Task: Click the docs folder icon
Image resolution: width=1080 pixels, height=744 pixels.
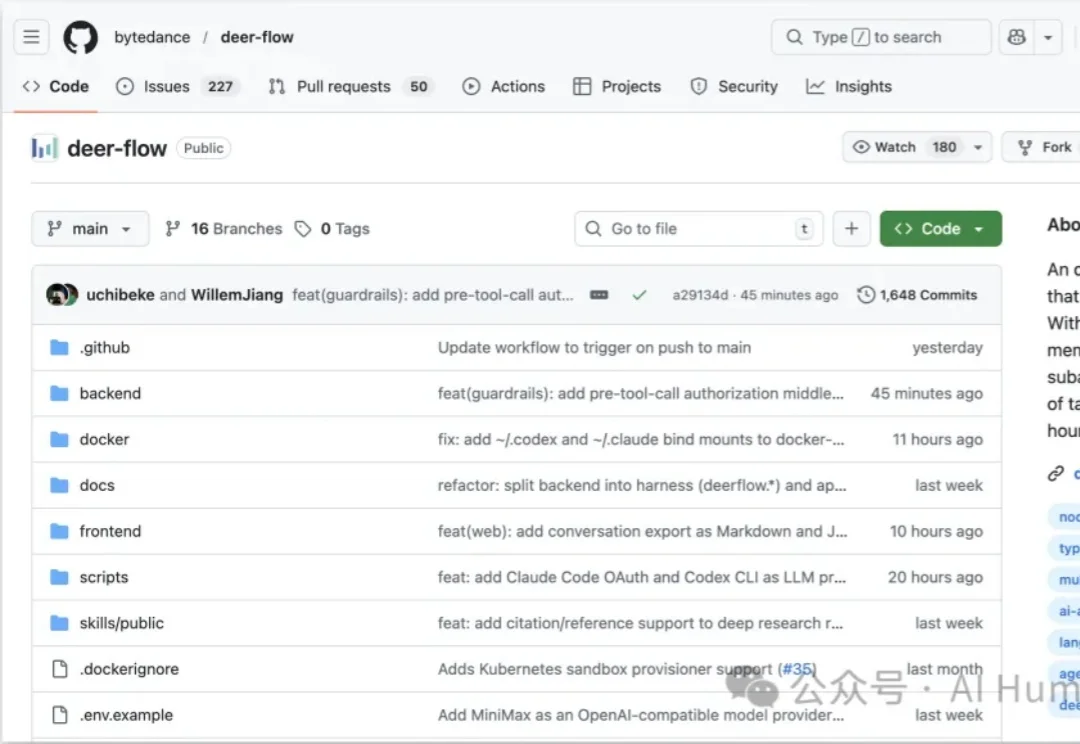Action: [x=58, y=485]
